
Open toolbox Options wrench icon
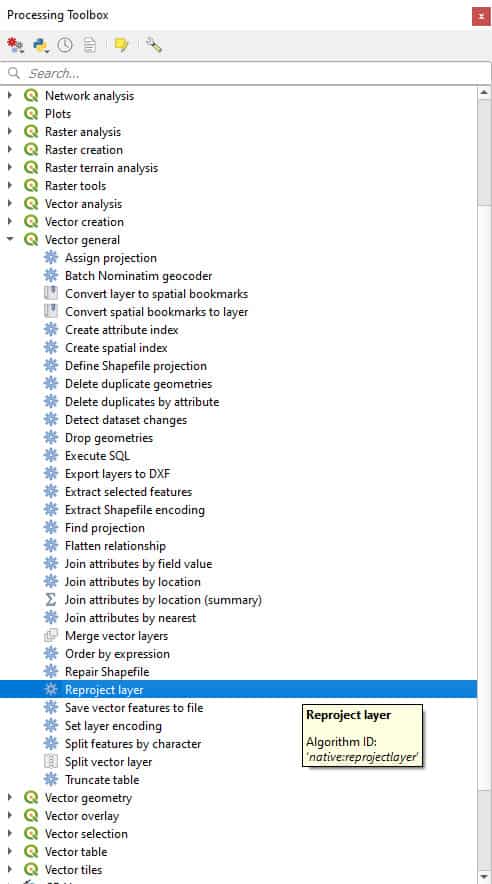(x=153, y=45)
